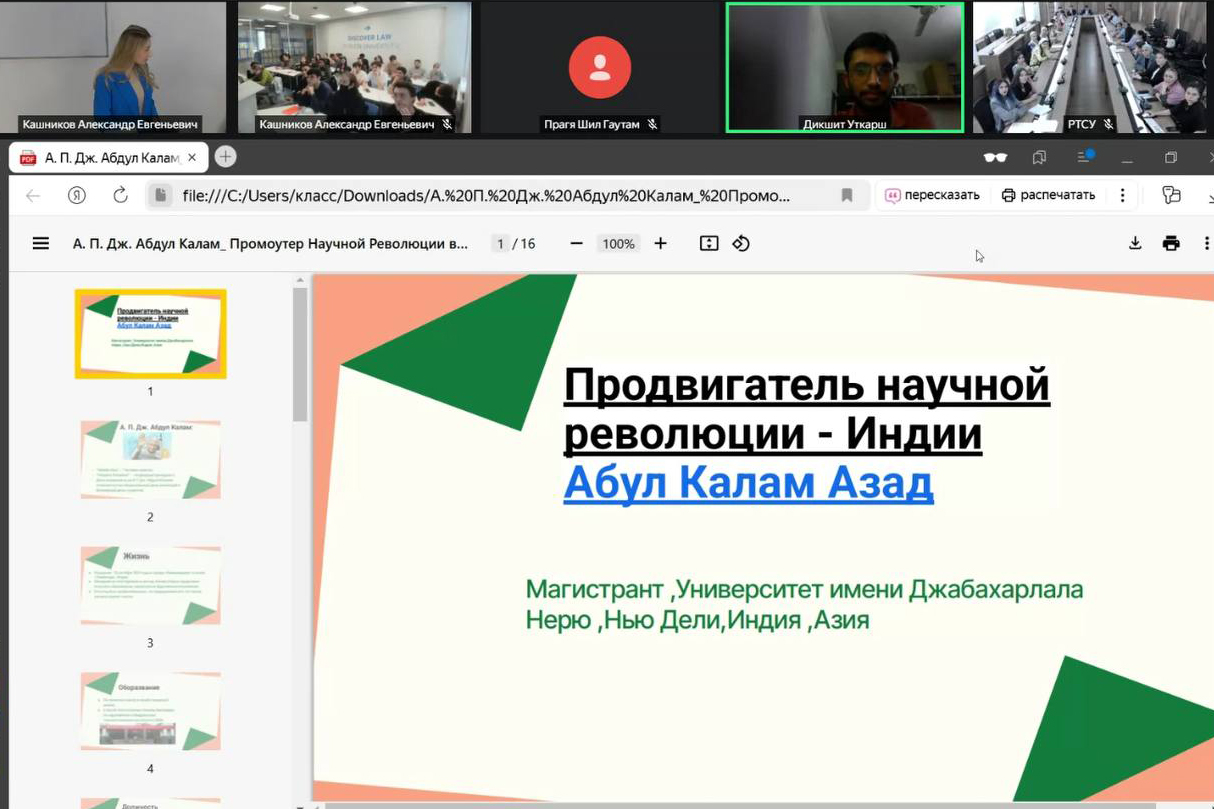The height and width of the screenshot is (809, 1214).
Task: Open the bookmarks collections icon
Action: [1039, 157]
